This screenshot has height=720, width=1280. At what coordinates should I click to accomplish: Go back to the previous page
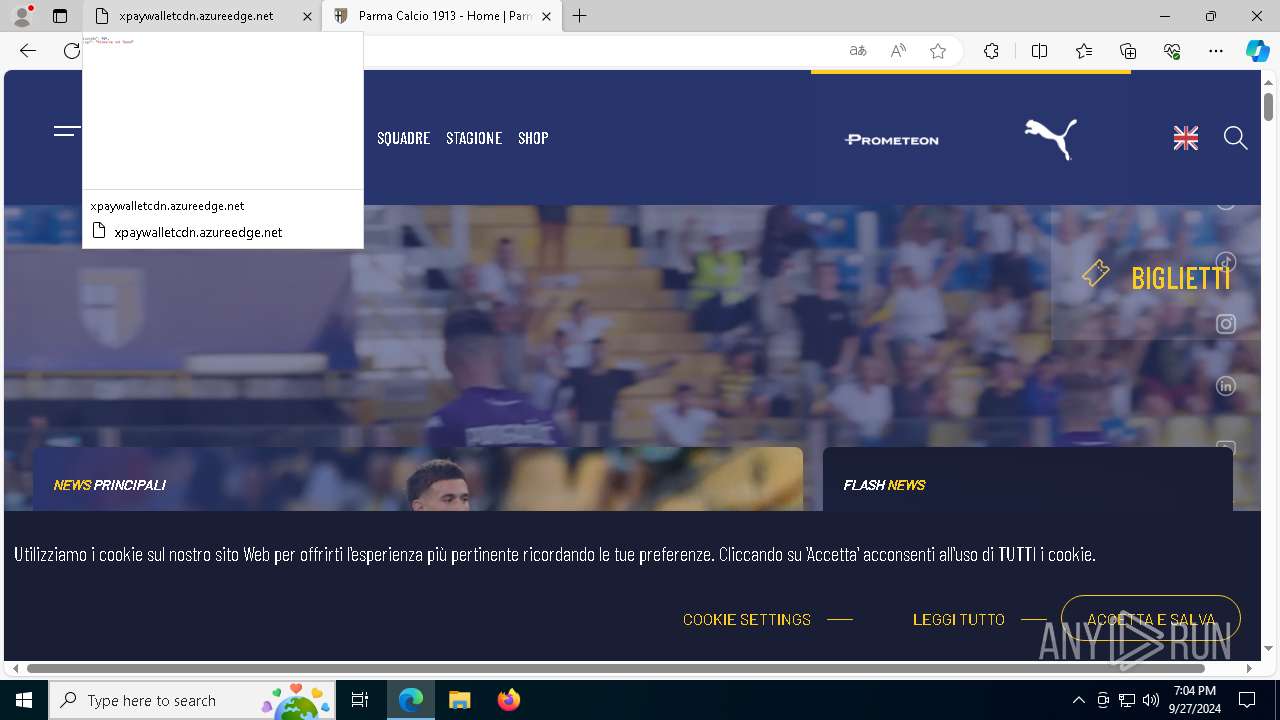pos(28,51)
